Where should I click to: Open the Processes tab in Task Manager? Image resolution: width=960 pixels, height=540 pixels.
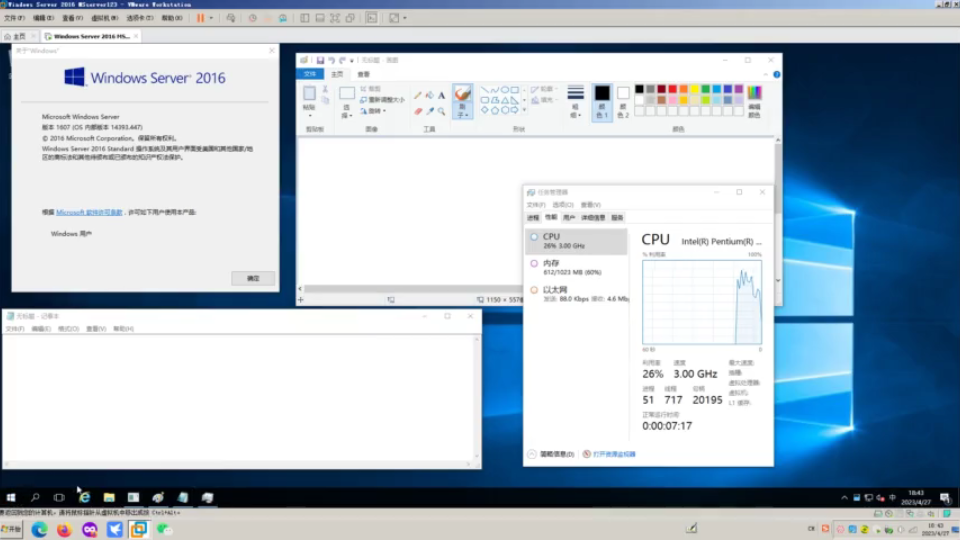coord(533,217)
